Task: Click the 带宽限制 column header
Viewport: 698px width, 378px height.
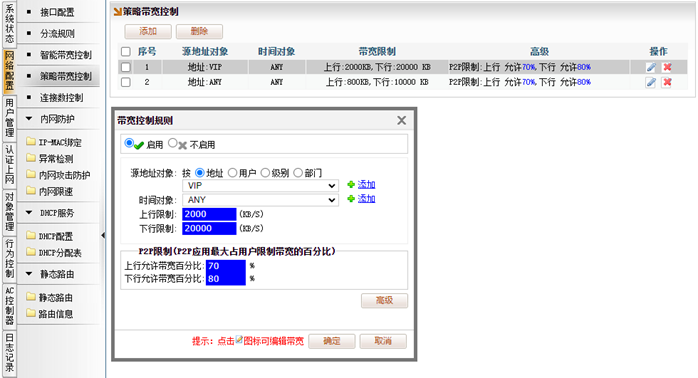Action: click(x=377, y=52)
